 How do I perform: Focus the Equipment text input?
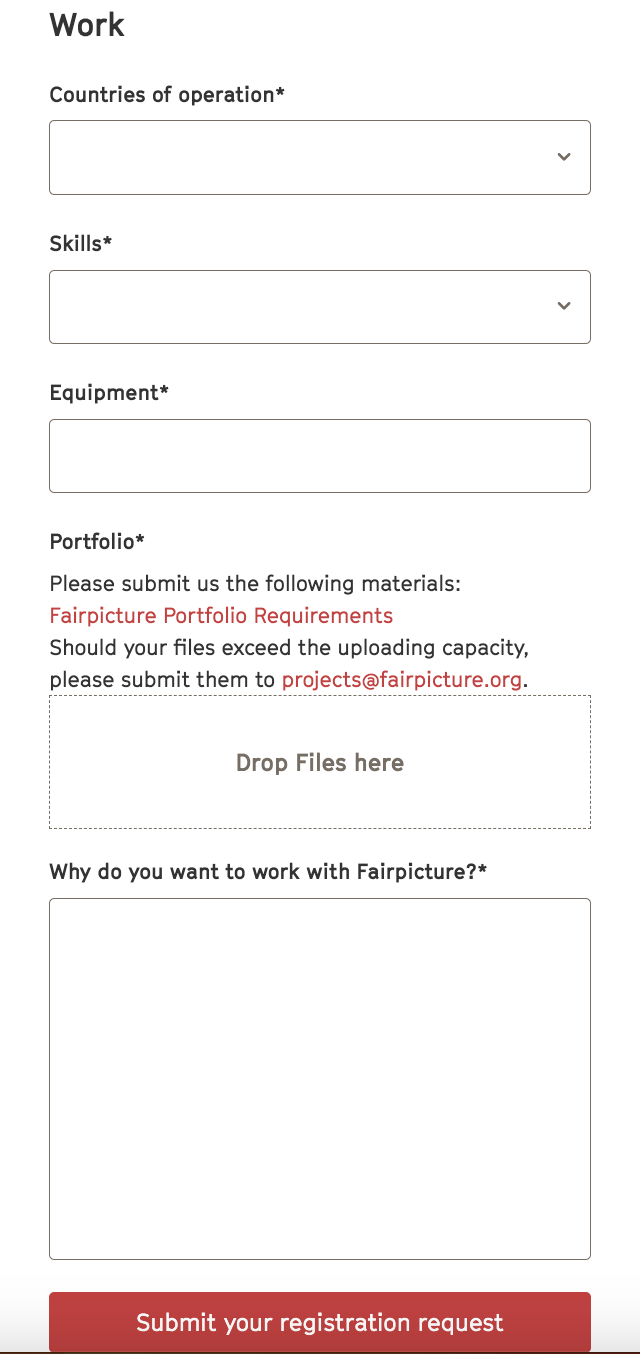click(x=320, y=456)
